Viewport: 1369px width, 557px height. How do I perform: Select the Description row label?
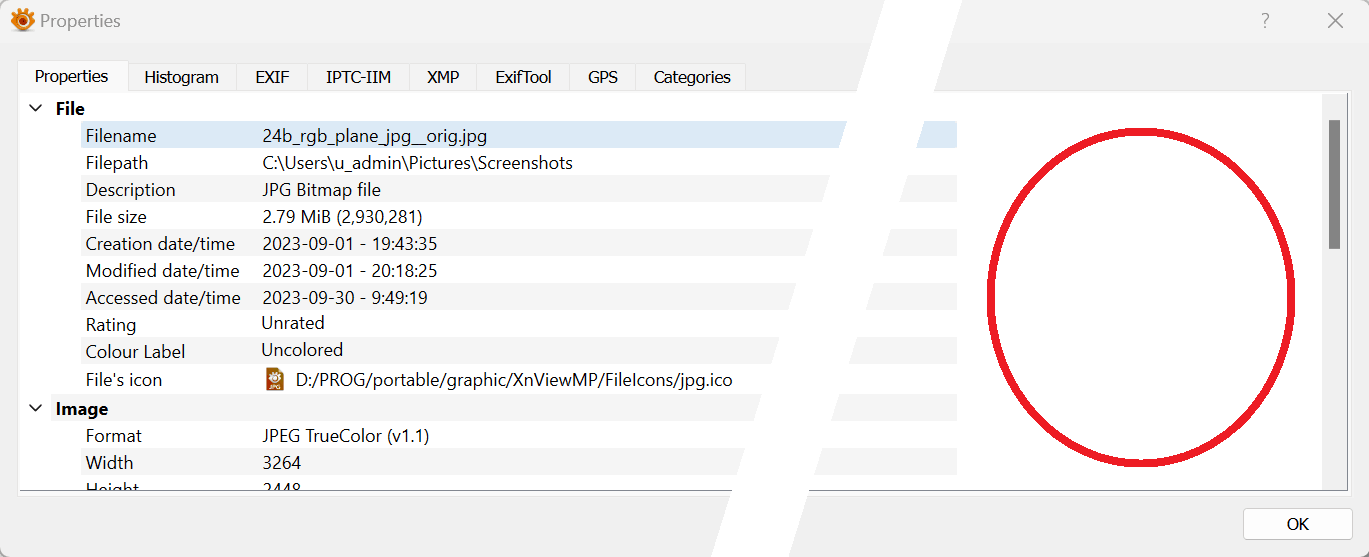(131, 190)
